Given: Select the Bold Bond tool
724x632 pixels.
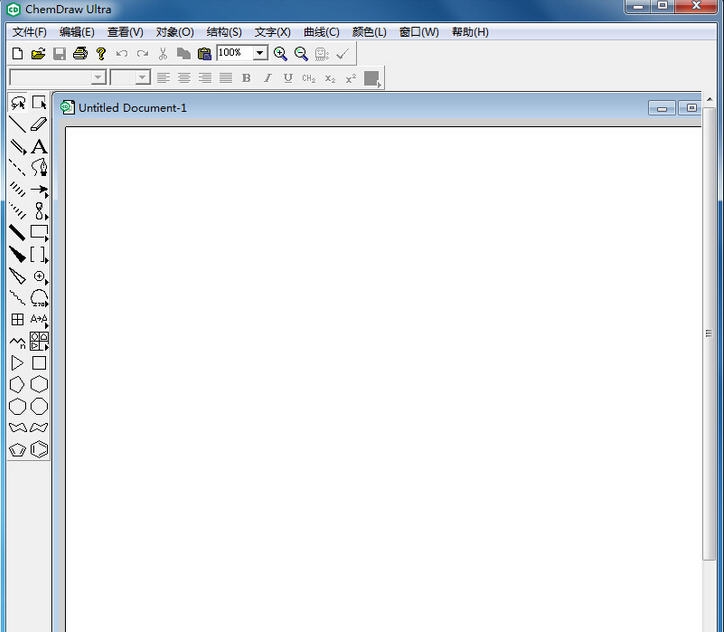Looking at the screenshot, I should pos(18,233).
